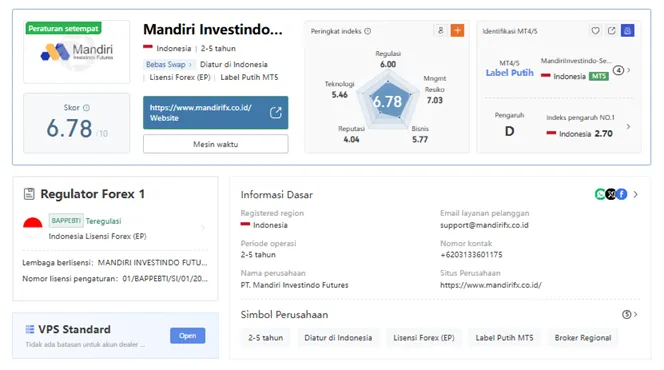Click the MT5 green badge
The height and width of the screenshot is (370, 664).
599,76
